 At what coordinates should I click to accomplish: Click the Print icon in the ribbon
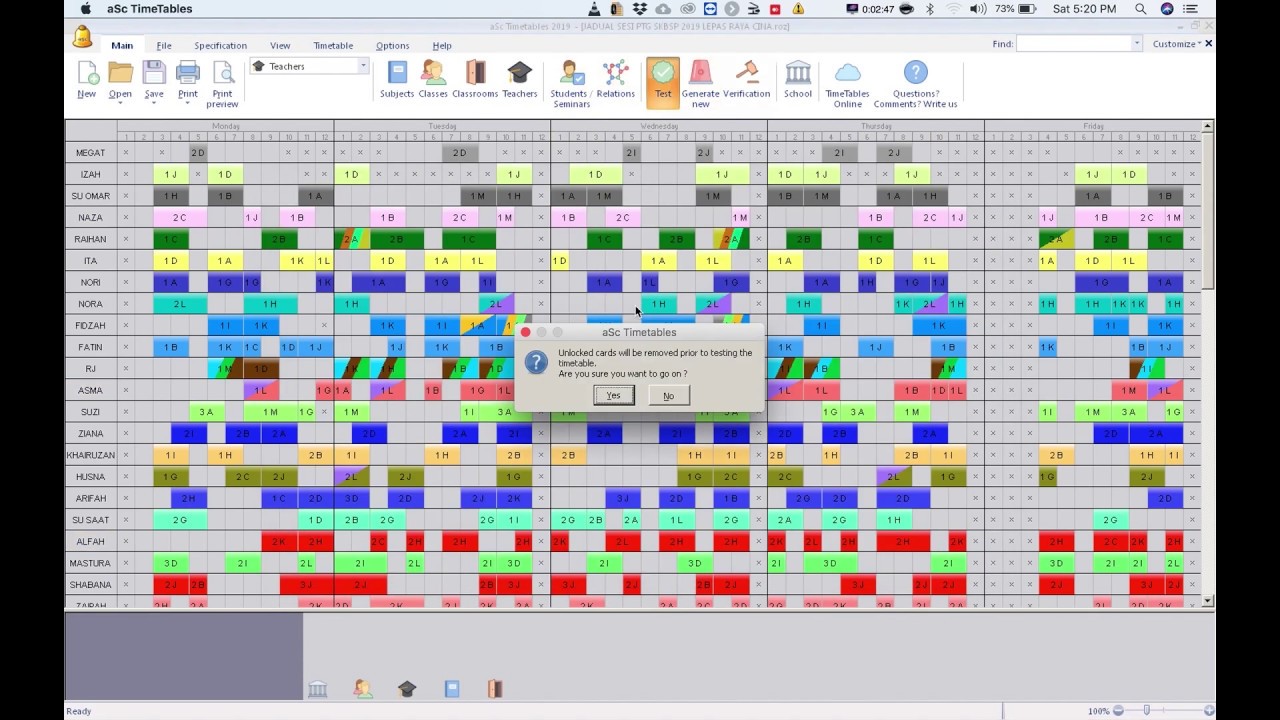[x=188, y=73]
